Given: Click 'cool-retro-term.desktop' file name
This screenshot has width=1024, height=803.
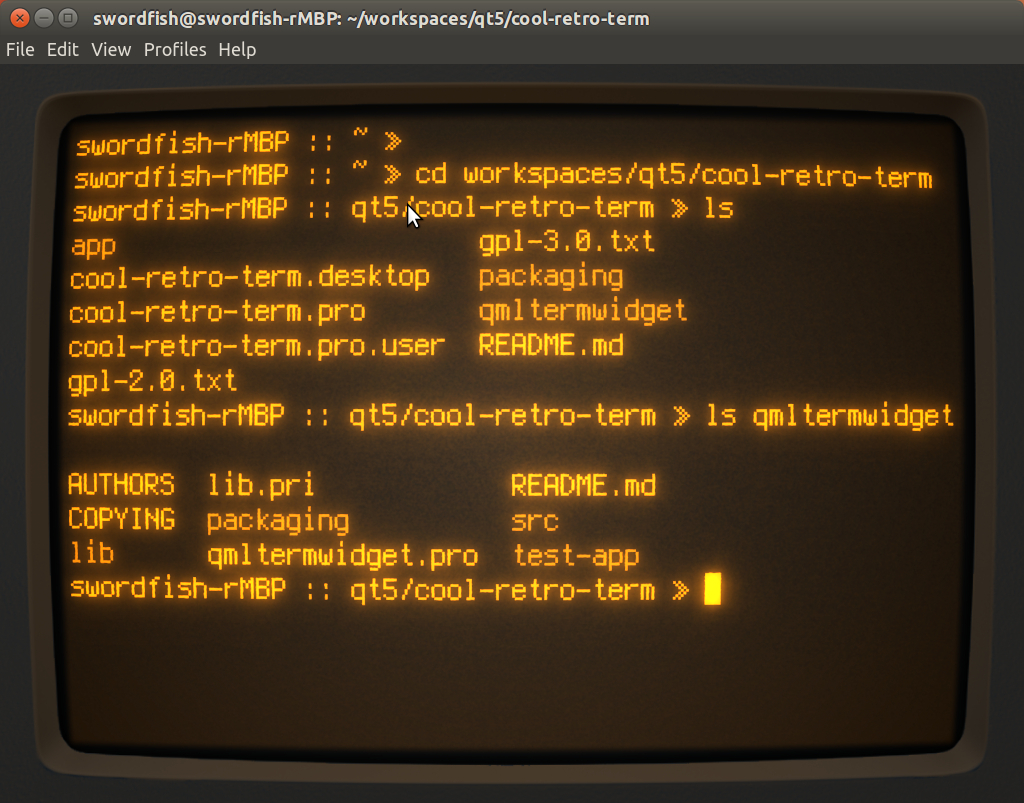Looking at the screenshot, I should (249, 277).
